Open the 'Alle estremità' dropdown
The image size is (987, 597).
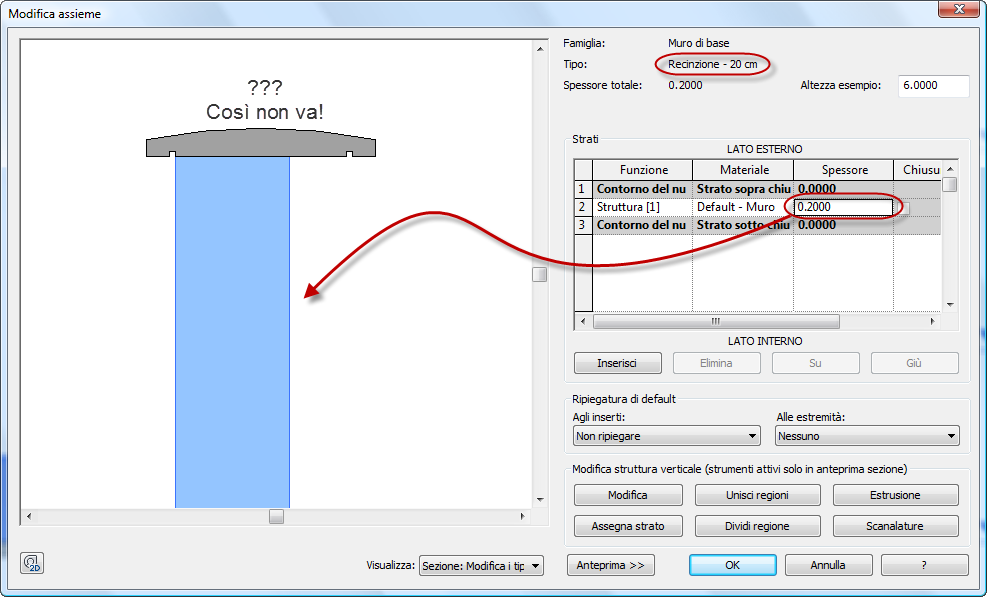click(x=867, y=436)
